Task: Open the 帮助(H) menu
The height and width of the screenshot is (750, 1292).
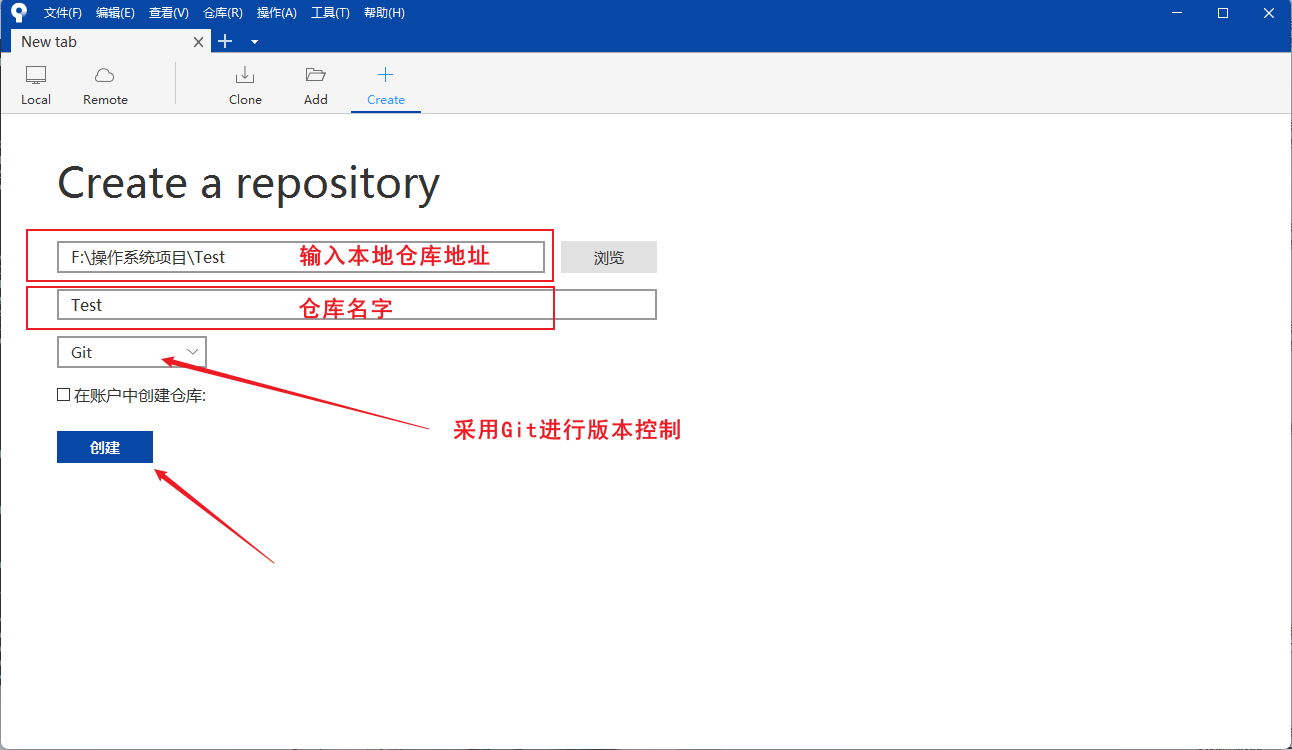Action: pyautogui.click(x=384, y=13)
